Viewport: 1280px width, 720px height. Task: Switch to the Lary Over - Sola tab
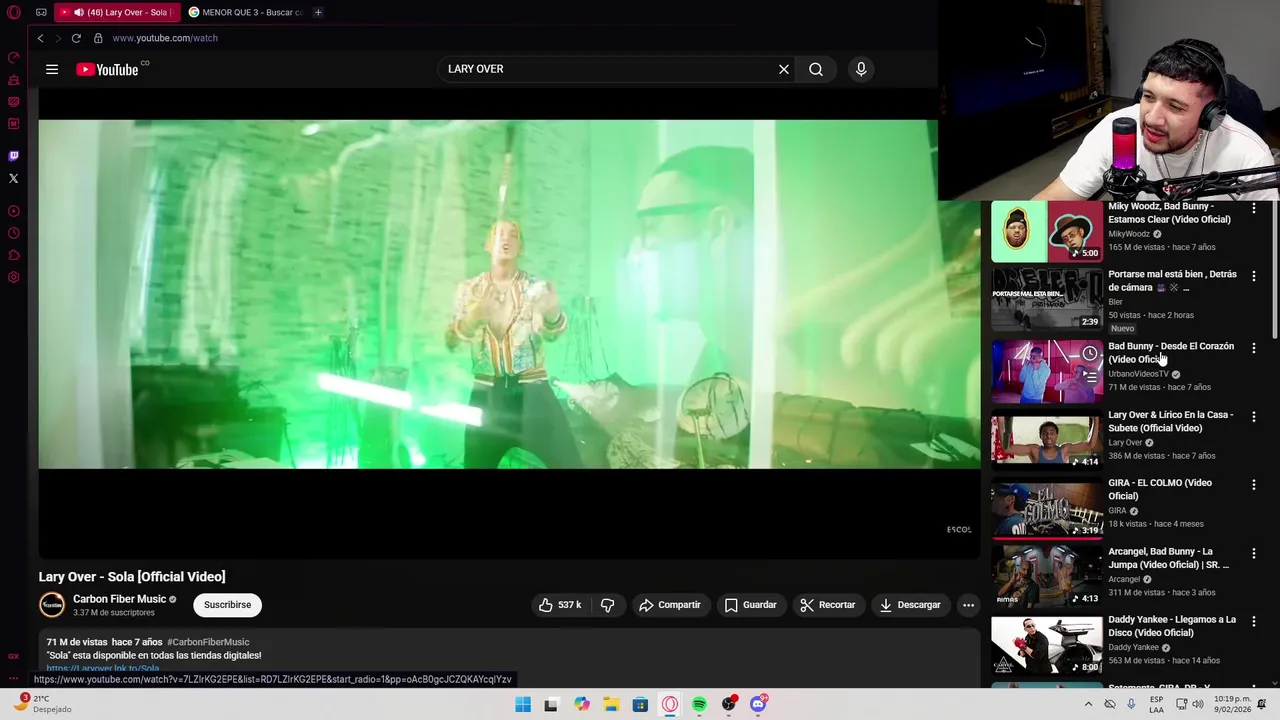point(118,12)
